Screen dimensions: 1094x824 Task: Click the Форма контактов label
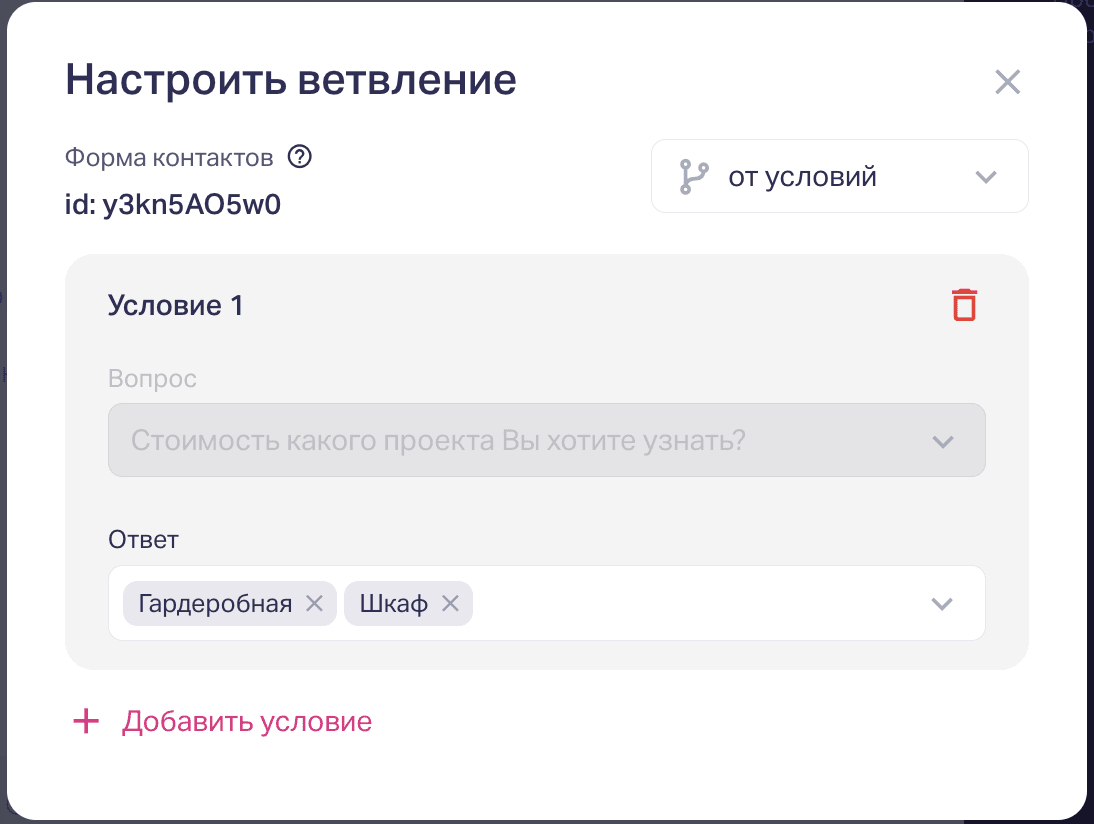[x=169, y=158]
